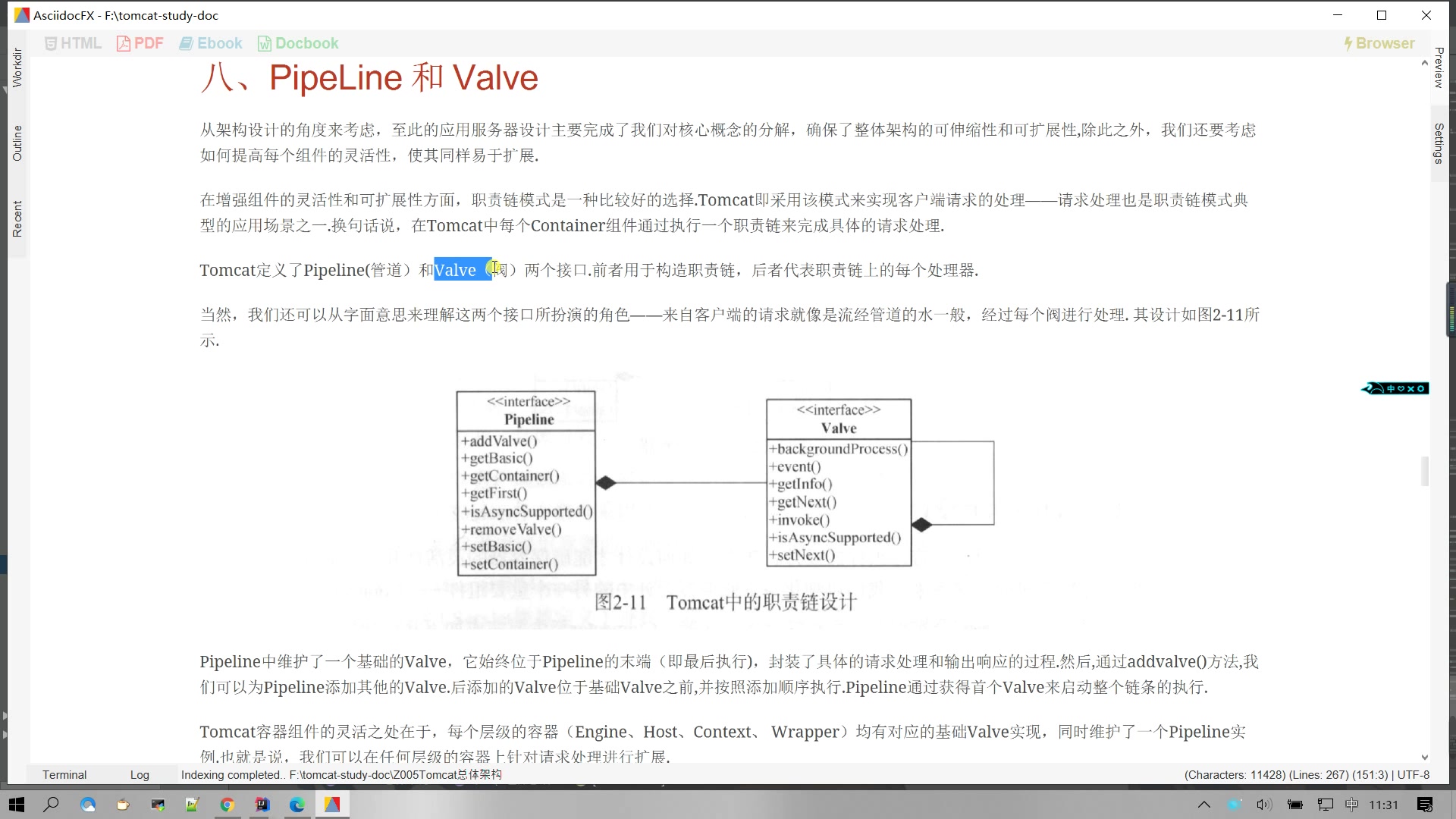The height and width of the screenshot is (819, 1456).
Task: Click the Pipeline interface diagram box
Action: pyautogui.click(x=526, y=482)
